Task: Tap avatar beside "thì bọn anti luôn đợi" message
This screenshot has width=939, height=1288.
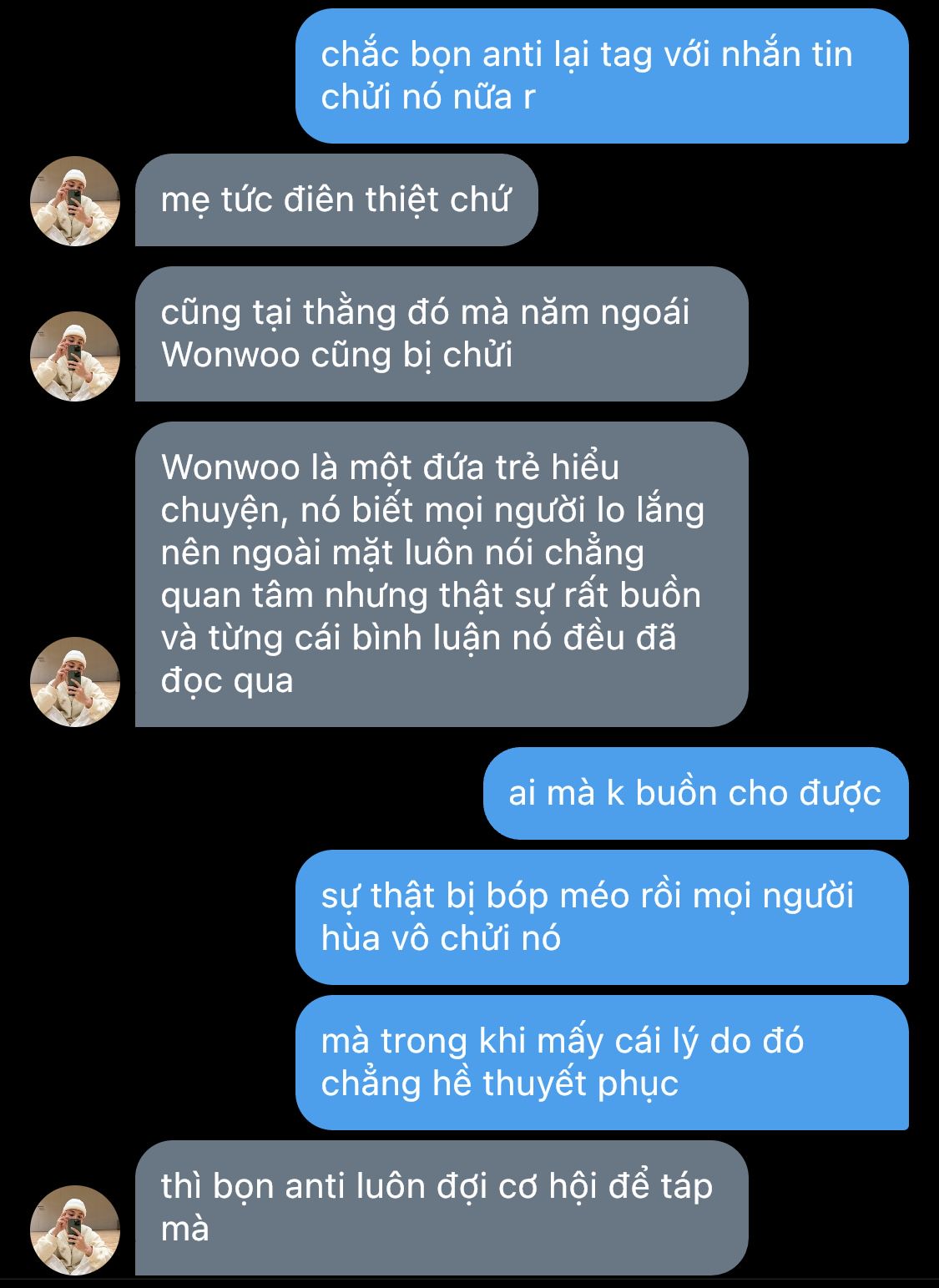Action: (x=75, y=1230)
